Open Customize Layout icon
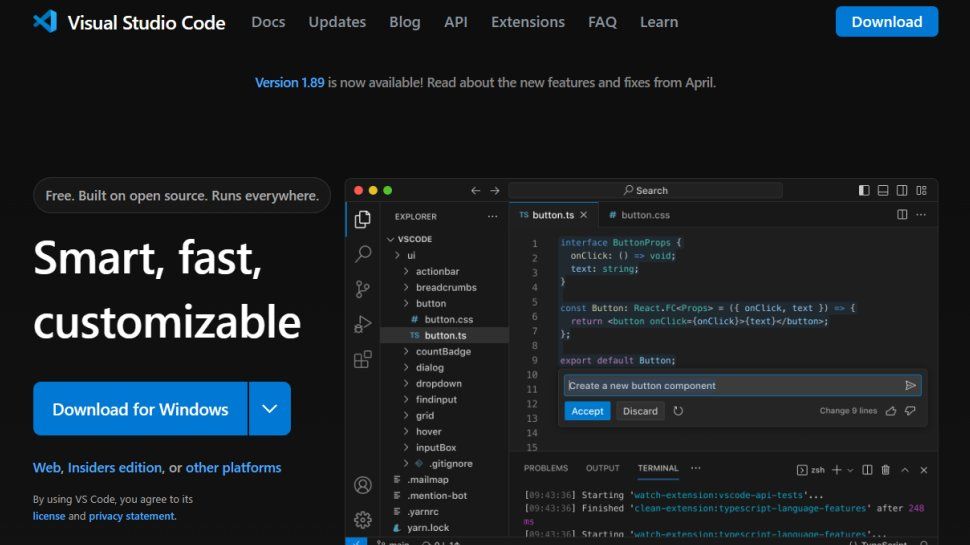The height and width of the screenshot is (545, 970). pyautogui.click(x=921, y=191)
